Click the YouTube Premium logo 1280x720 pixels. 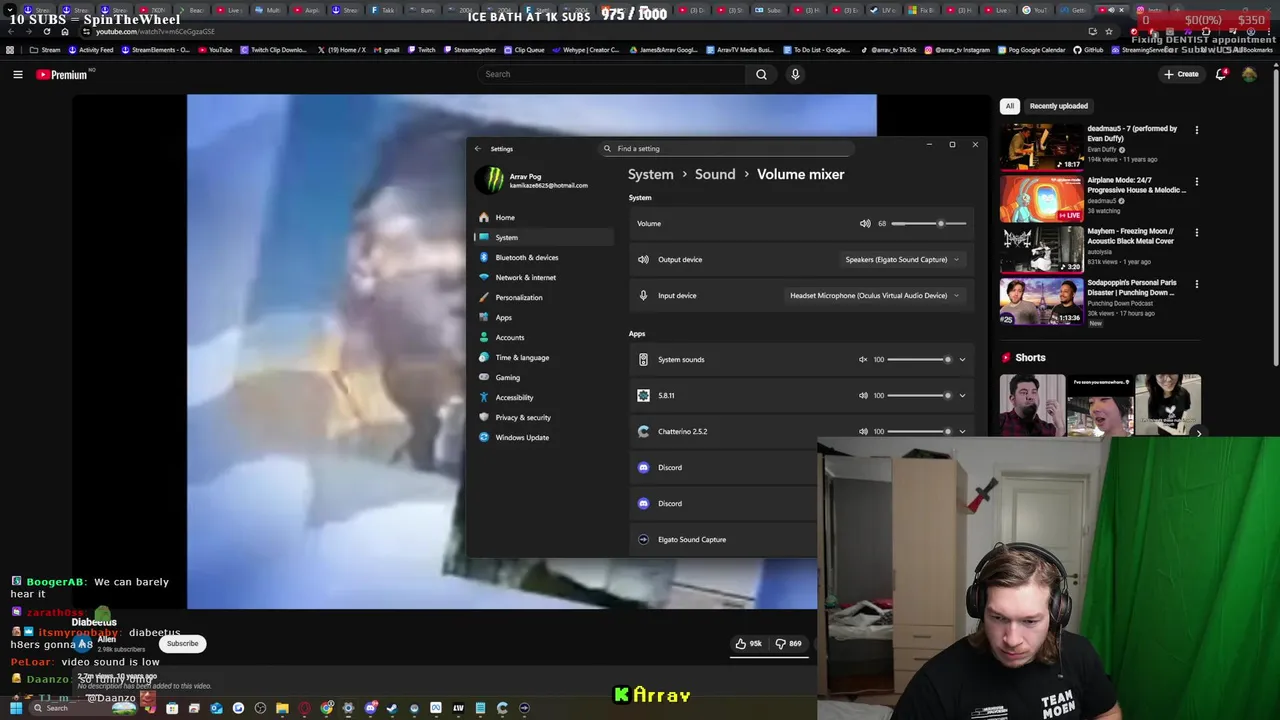pos(62,74)
